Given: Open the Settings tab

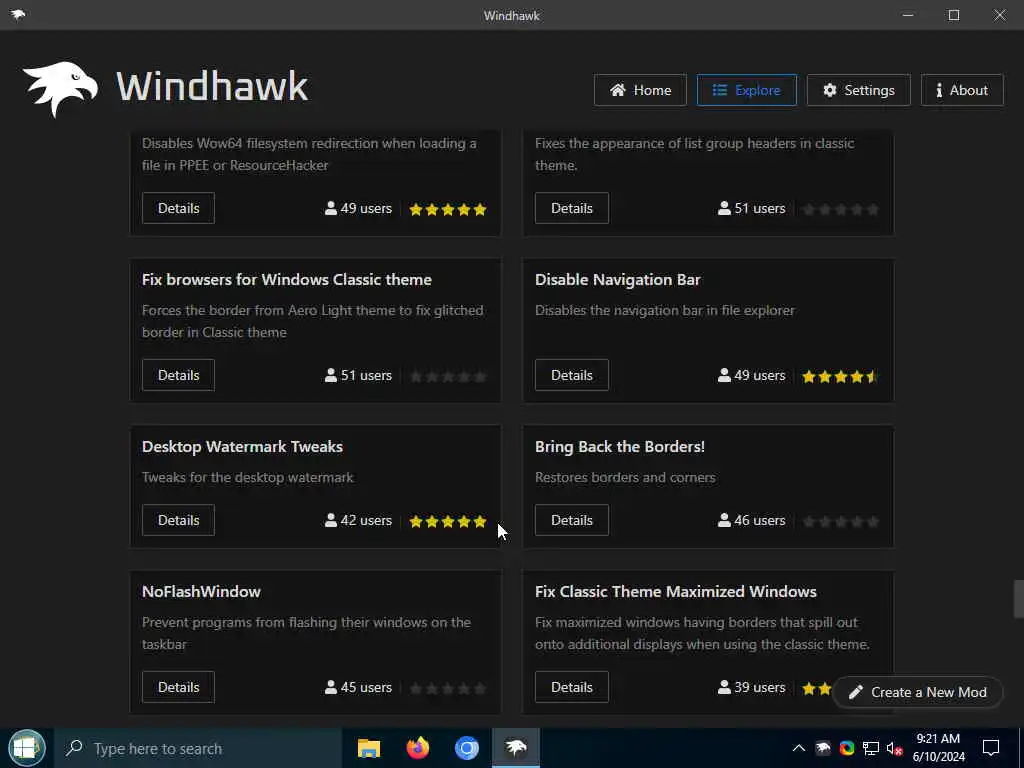Looking at the screenshot, I should tap(858, 90).
